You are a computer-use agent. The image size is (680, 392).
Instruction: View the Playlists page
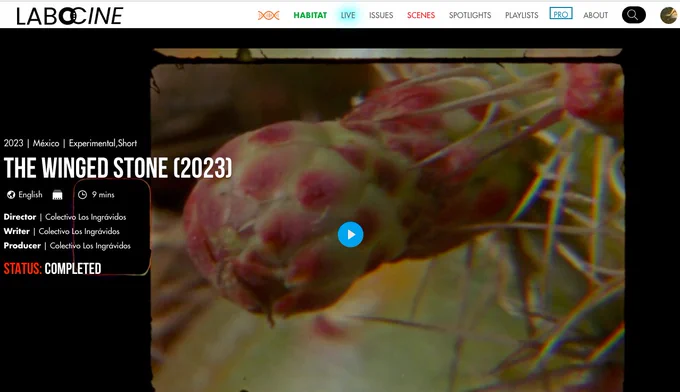click(521, 15)
